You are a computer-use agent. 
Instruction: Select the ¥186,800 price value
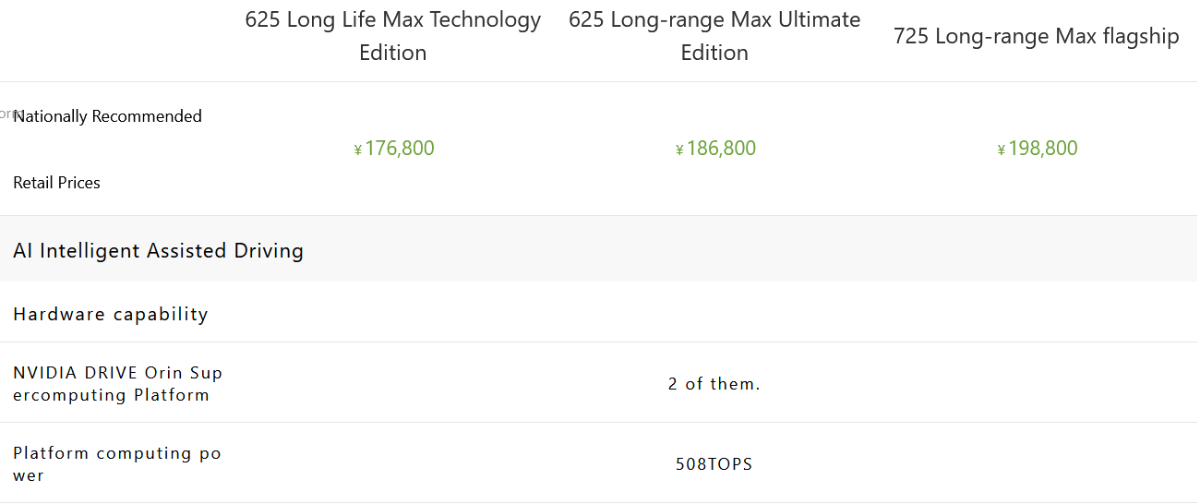coord(715,149)
